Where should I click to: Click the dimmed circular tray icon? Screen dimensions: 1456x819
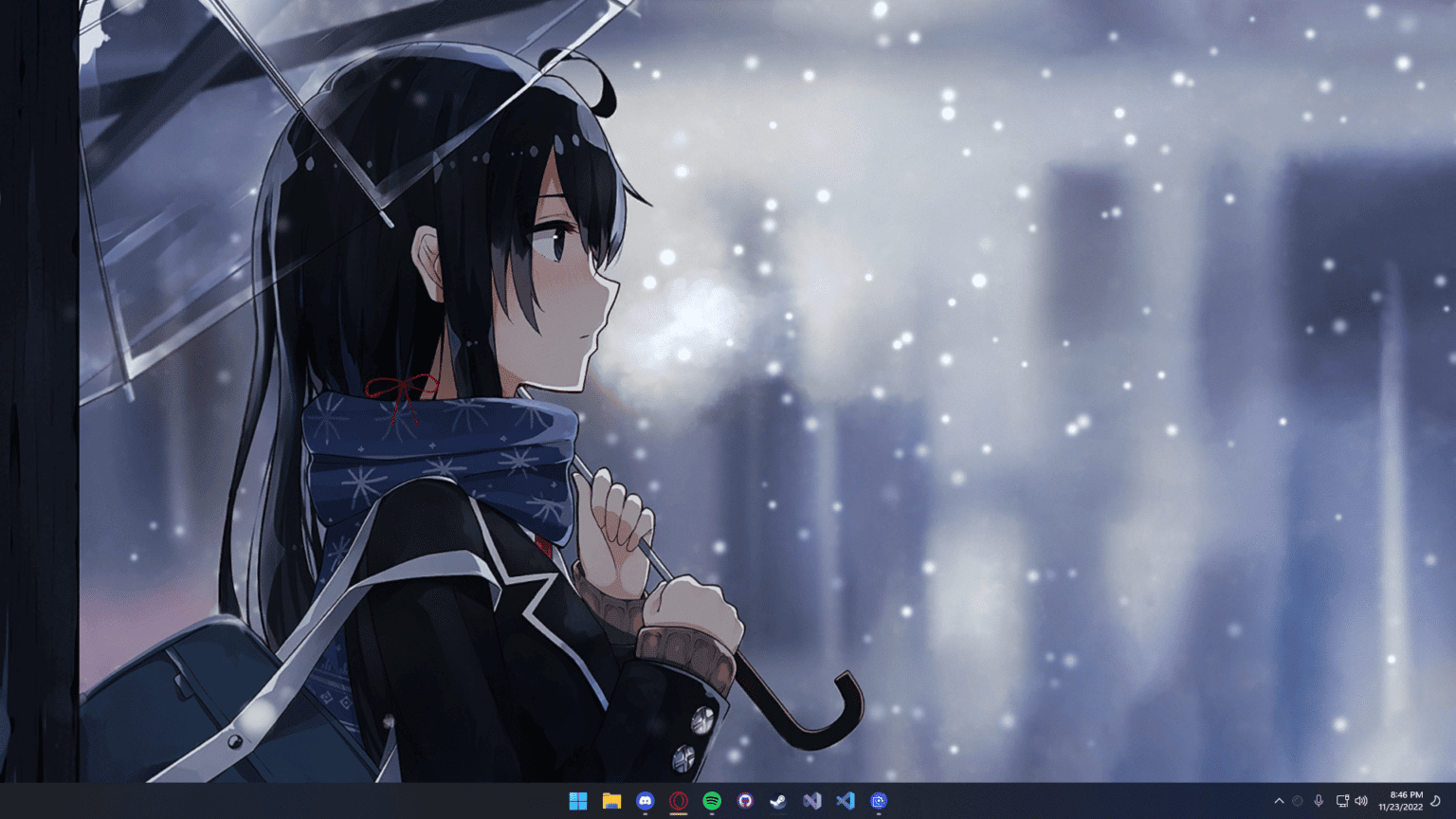tap(1299, 801)
